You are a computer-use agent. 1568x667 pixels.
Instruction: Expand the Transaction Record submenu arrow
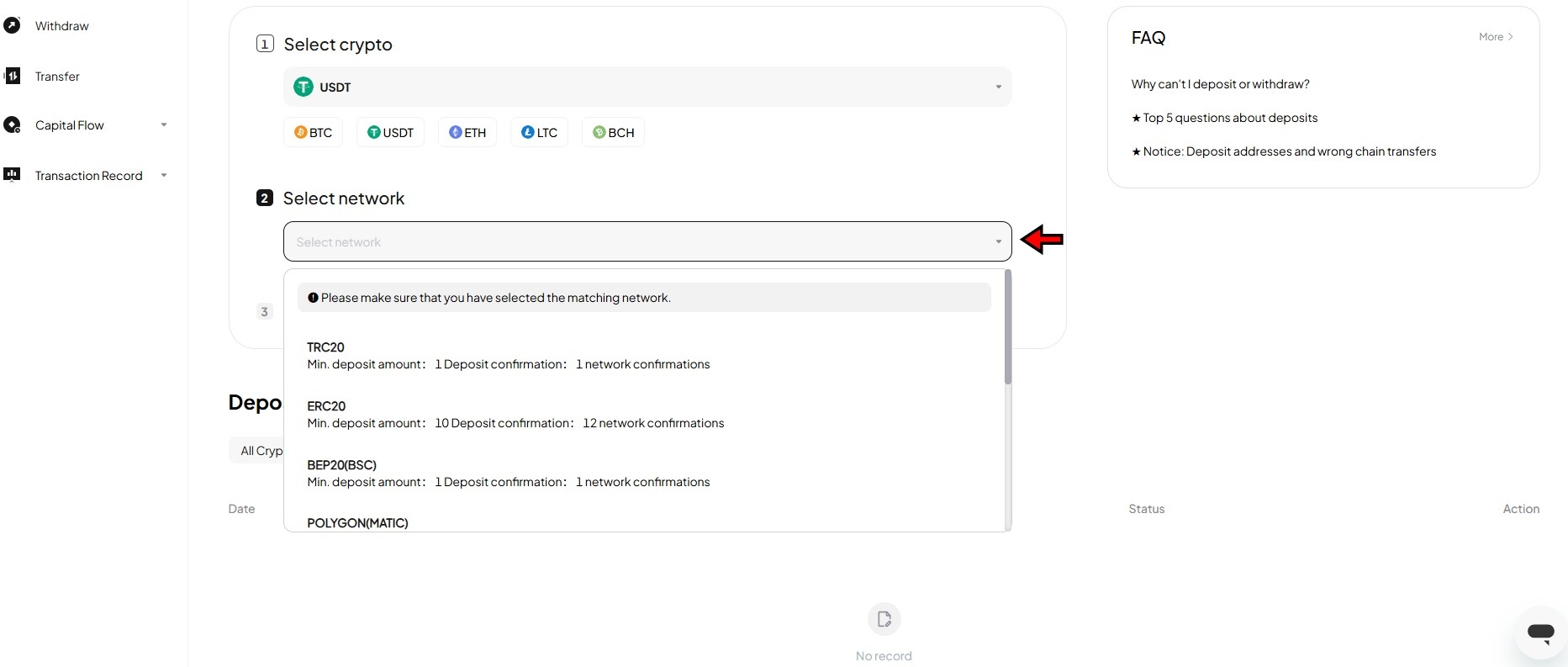[164, 175]
